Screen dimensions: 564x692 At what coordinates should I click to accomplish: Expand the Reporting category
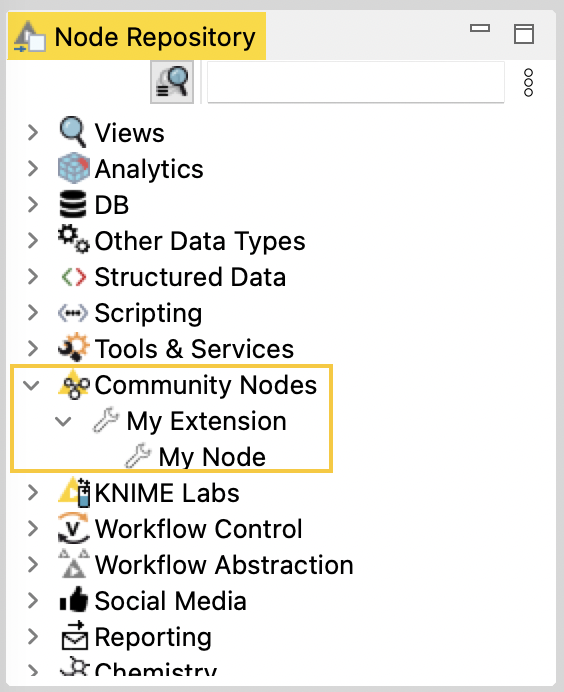click(33, 636)
